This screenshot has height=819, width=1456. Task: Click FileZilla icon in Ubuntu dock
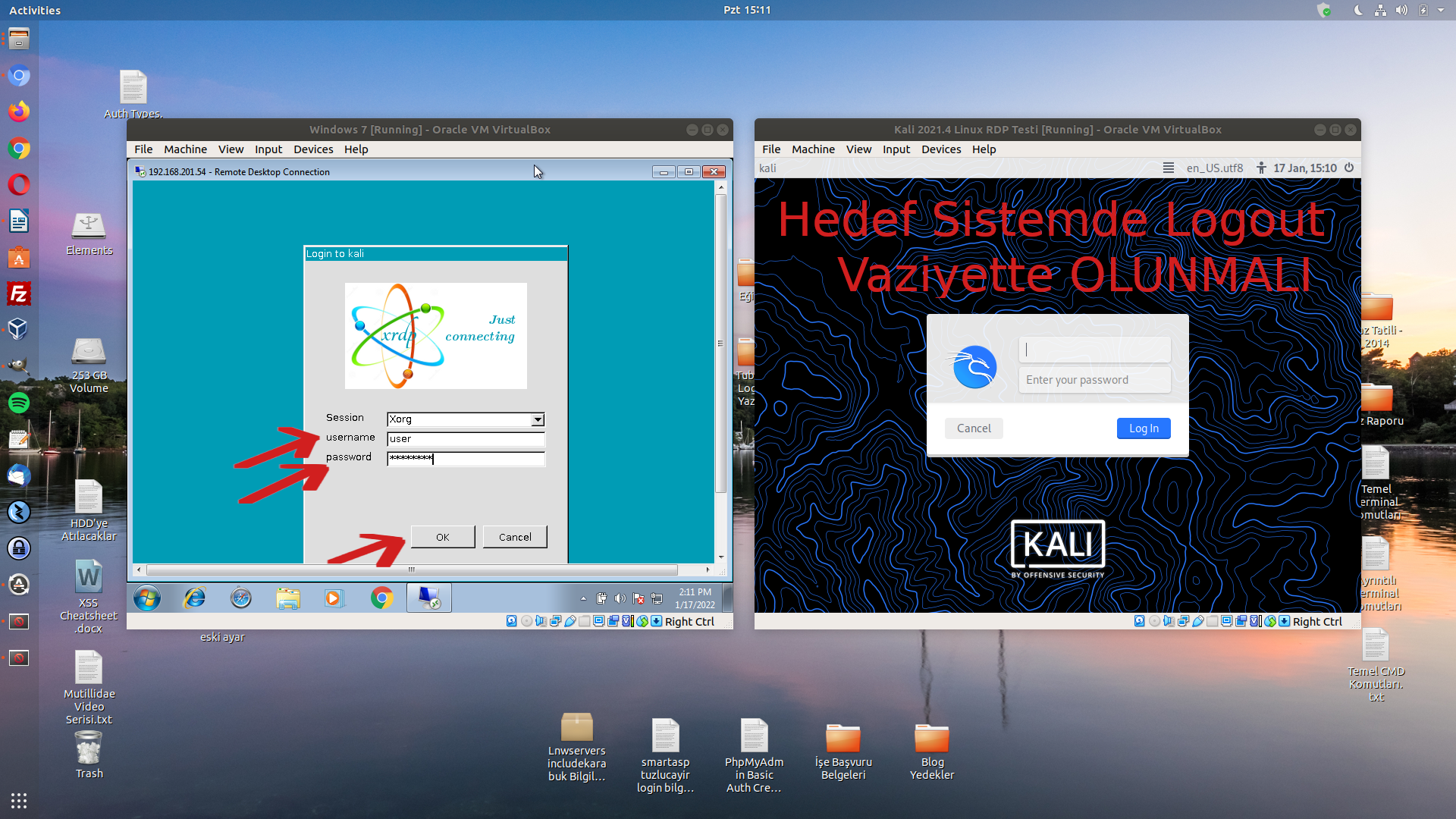coord(19,293)
